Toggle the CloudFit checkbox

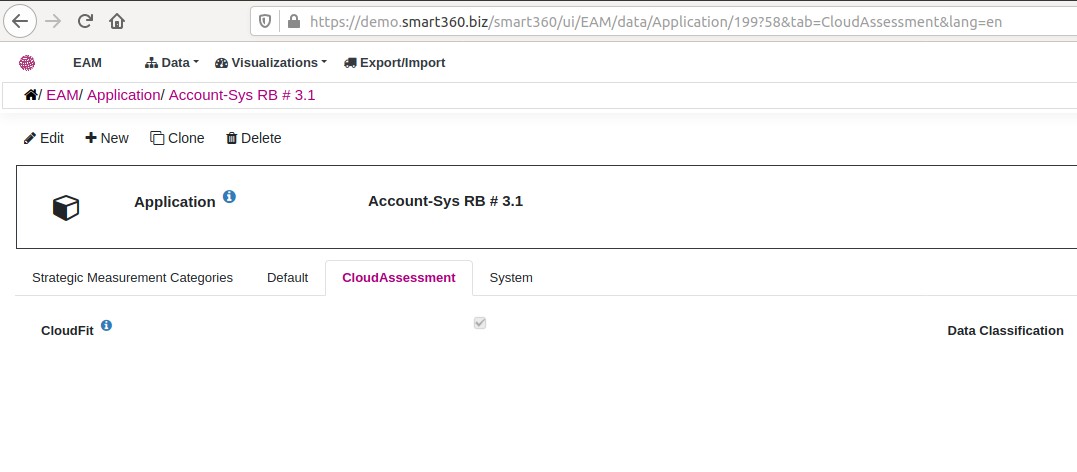pos(480,323)
